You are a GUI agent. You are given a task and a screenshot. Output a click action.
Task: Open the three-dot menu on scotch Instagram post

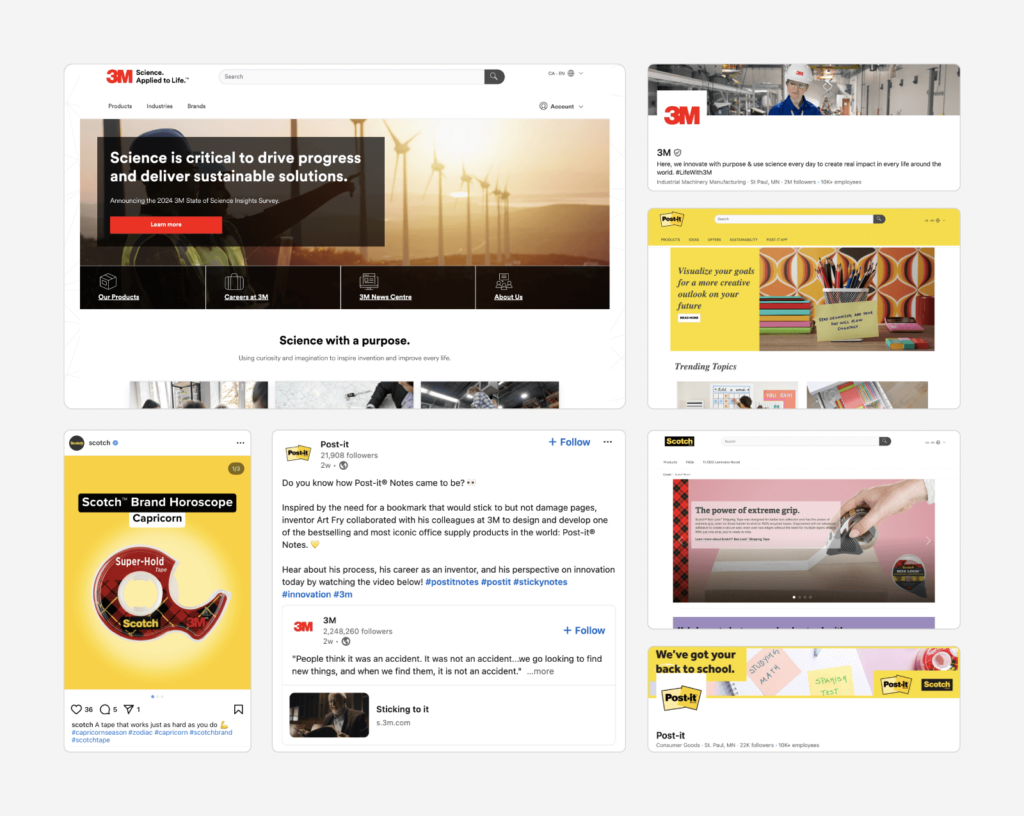coord(240,443)
